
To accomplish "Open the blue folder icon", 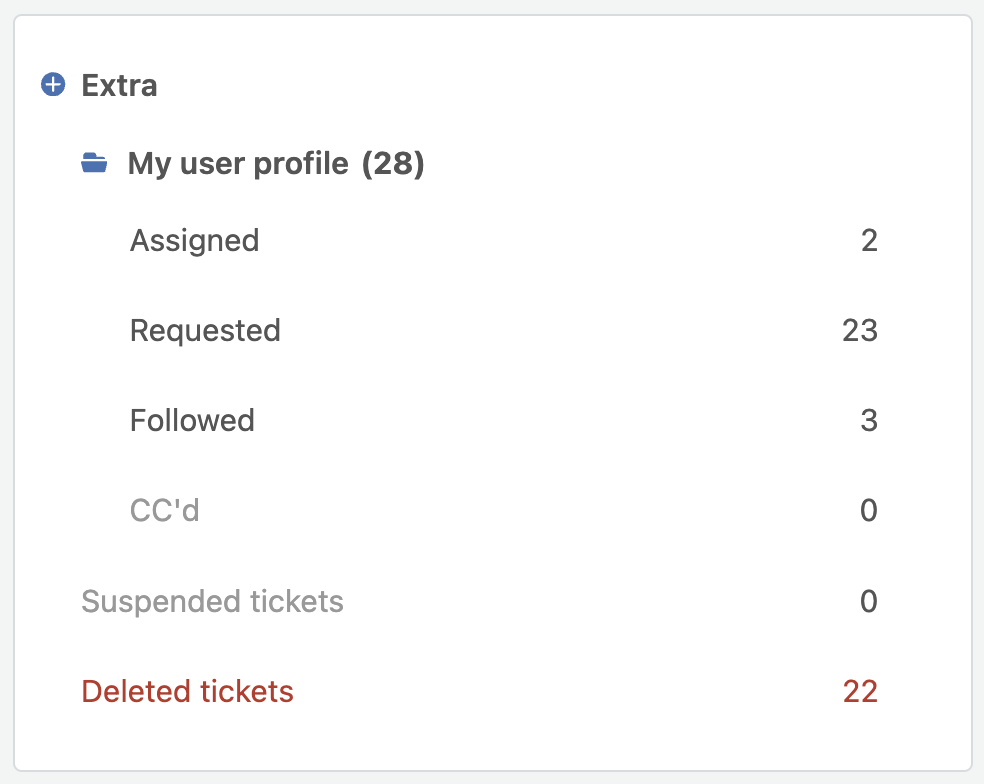I will 94,163.
